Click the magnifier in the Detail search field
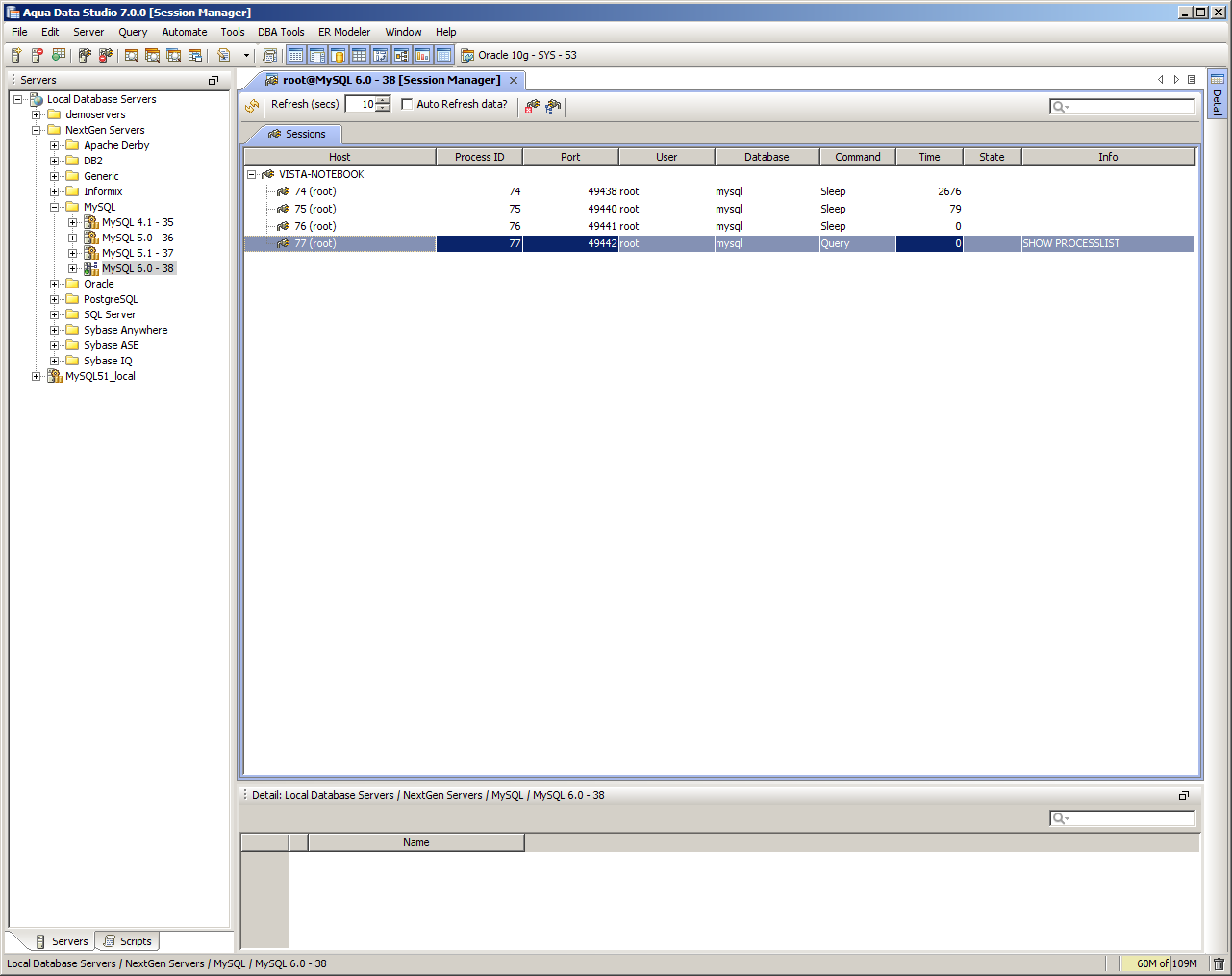The width and height of the screenshot is (1232, 976). (x=1059, y=818)
